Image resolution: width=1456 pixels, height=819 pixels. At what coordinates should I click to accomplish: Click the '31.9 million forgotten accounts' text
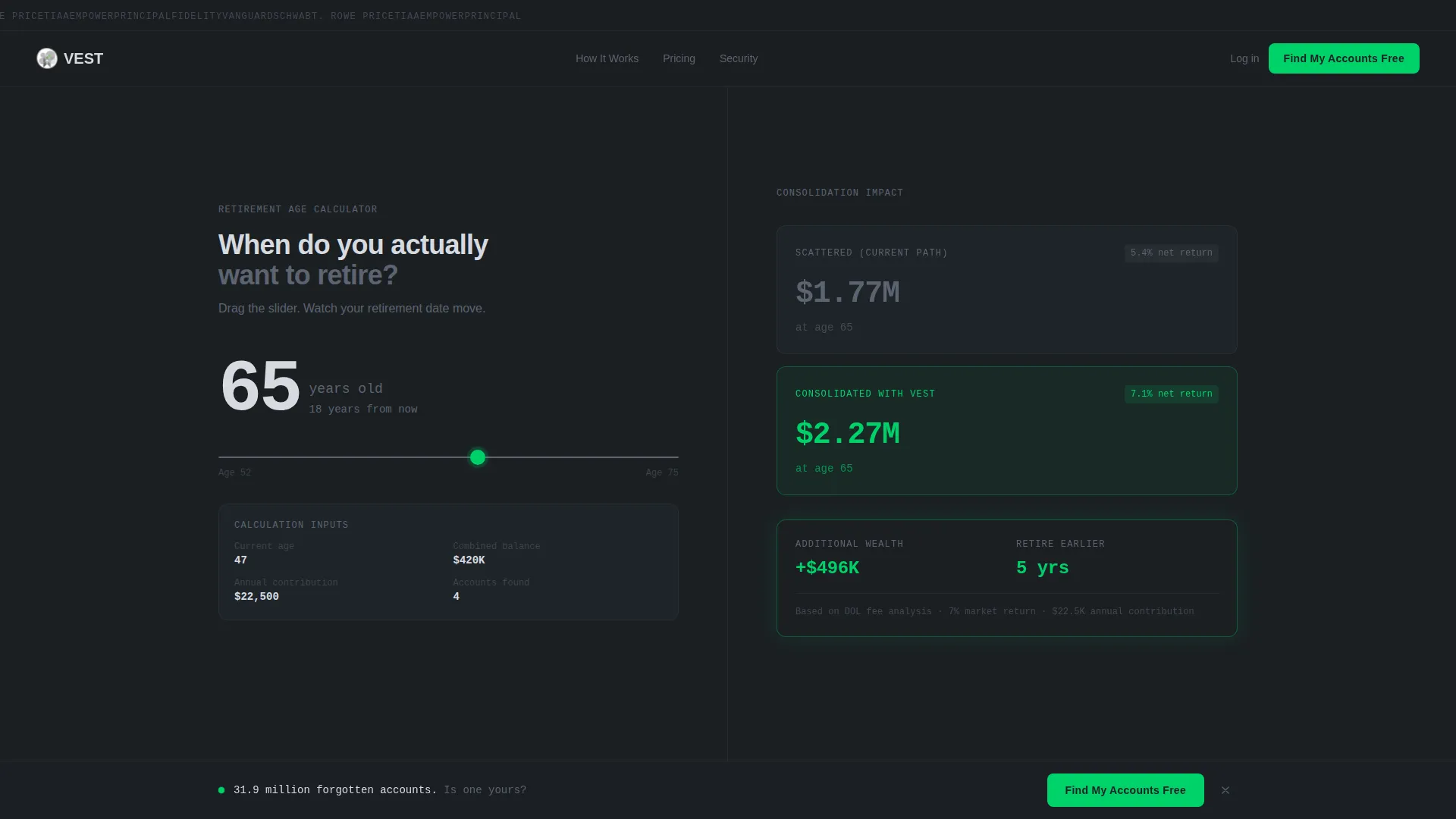point(335,790)
